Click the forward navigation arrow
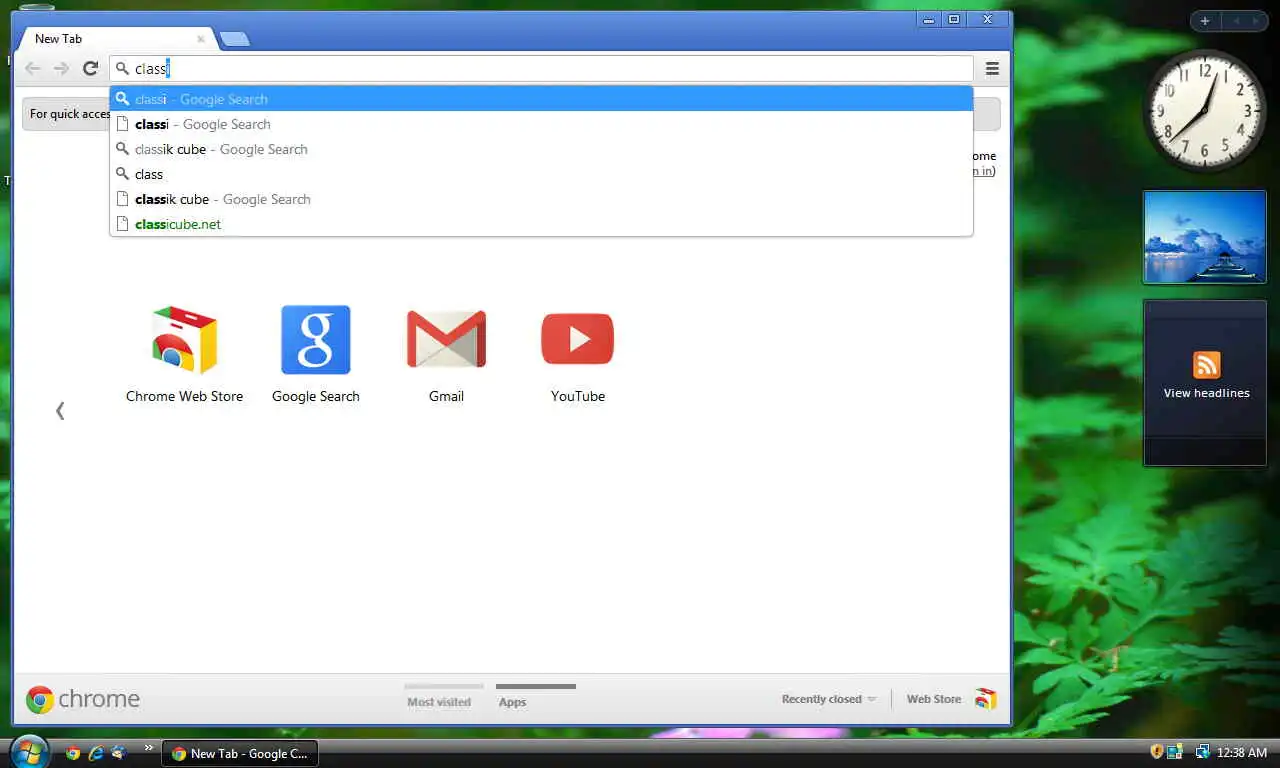Viewport: 1280px width, 768px height. 62,68
